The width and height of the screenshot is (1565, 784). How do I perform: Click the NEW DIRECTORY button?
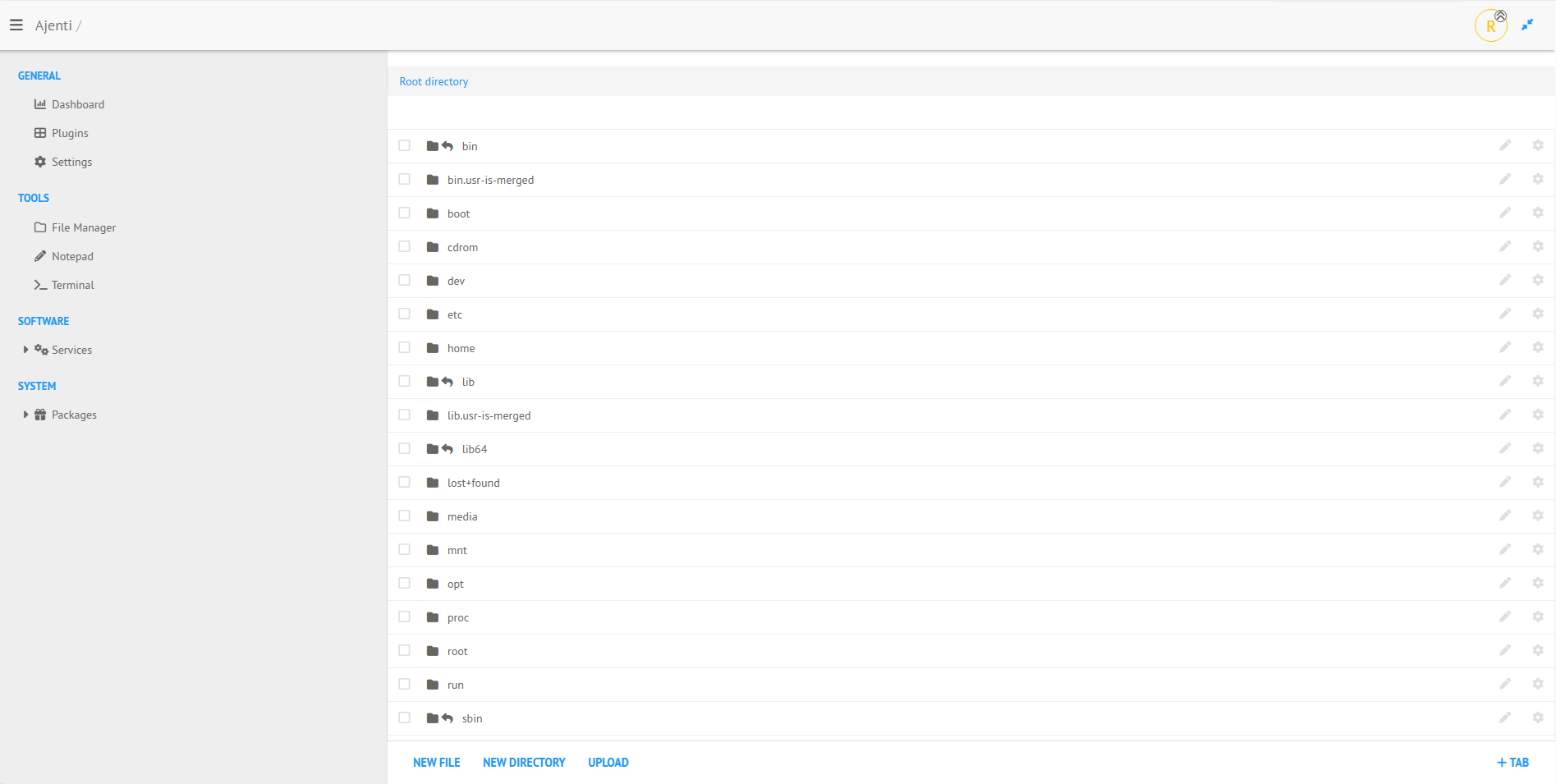tap(524, 763)
